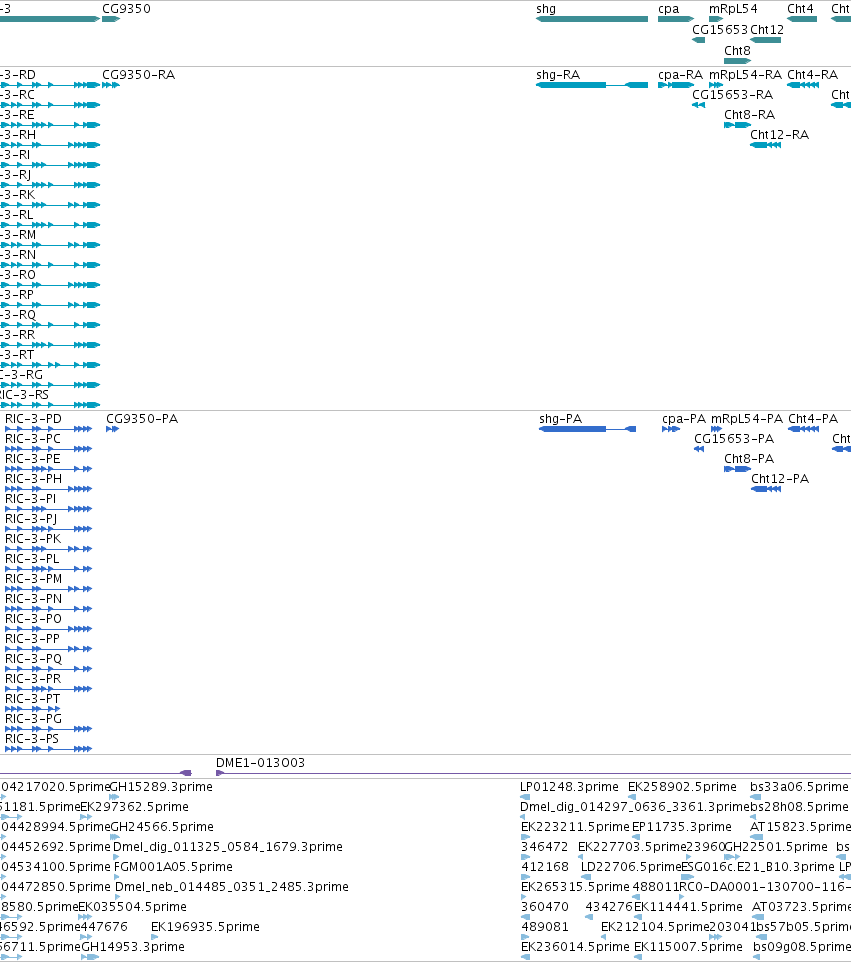
Task: Click the RIC-3-PM protein label
Action: point(34,579)
